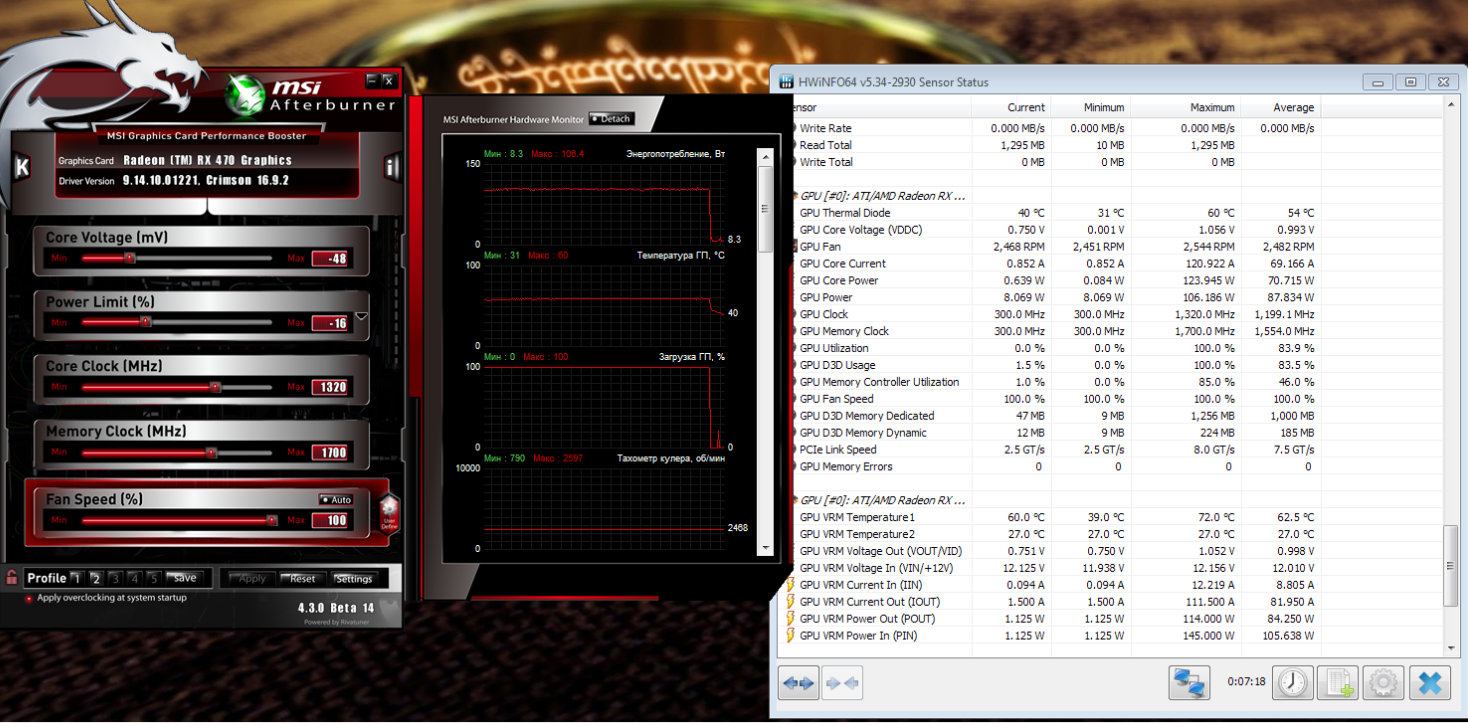Viewport: 1468px width, 727px height.
Task: Click lightning icon beside GPU VRM Current Out
Action: [790, 602]
